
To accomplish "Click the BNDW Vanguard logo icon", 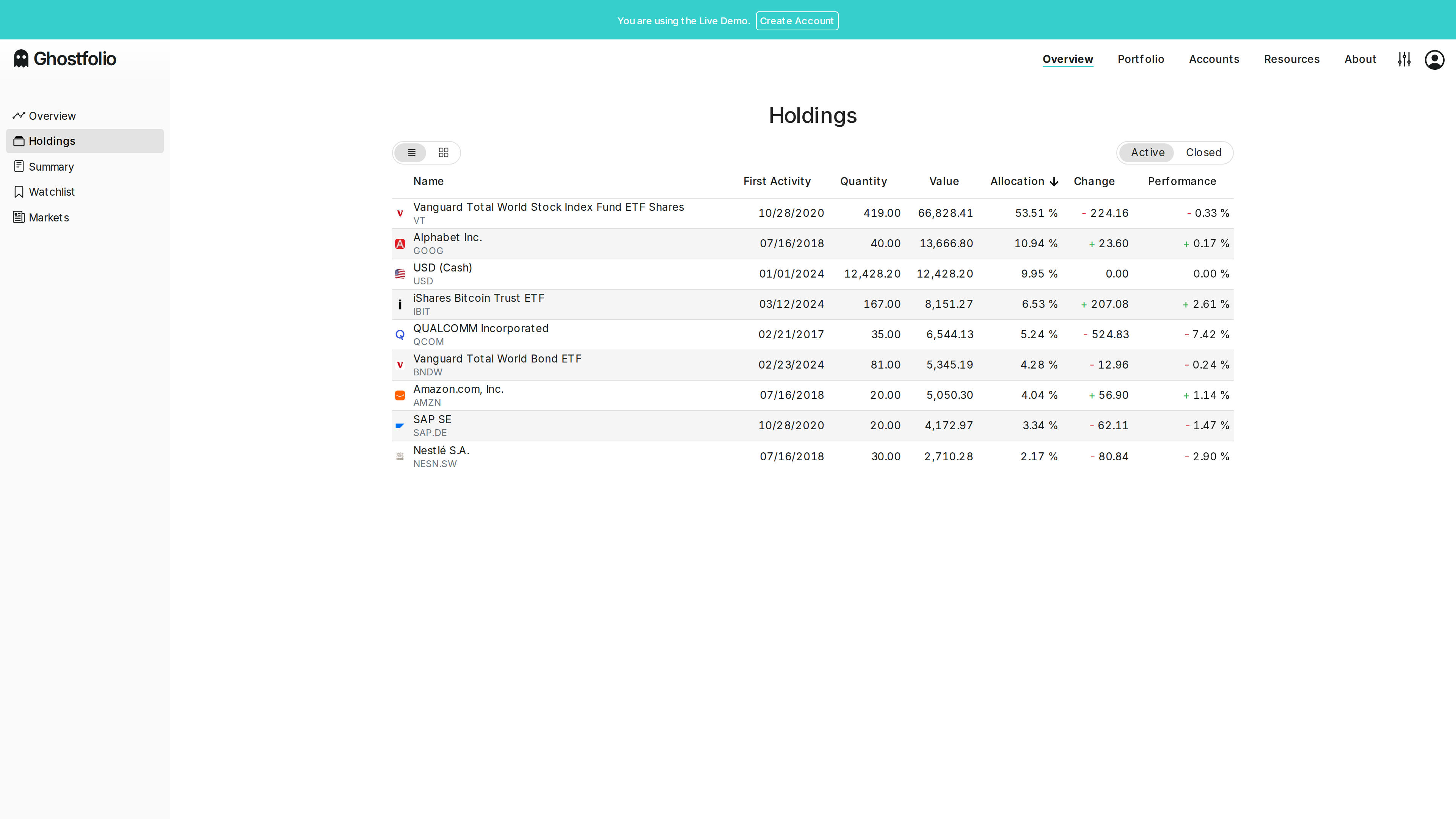I will click(x=400, y=365).
